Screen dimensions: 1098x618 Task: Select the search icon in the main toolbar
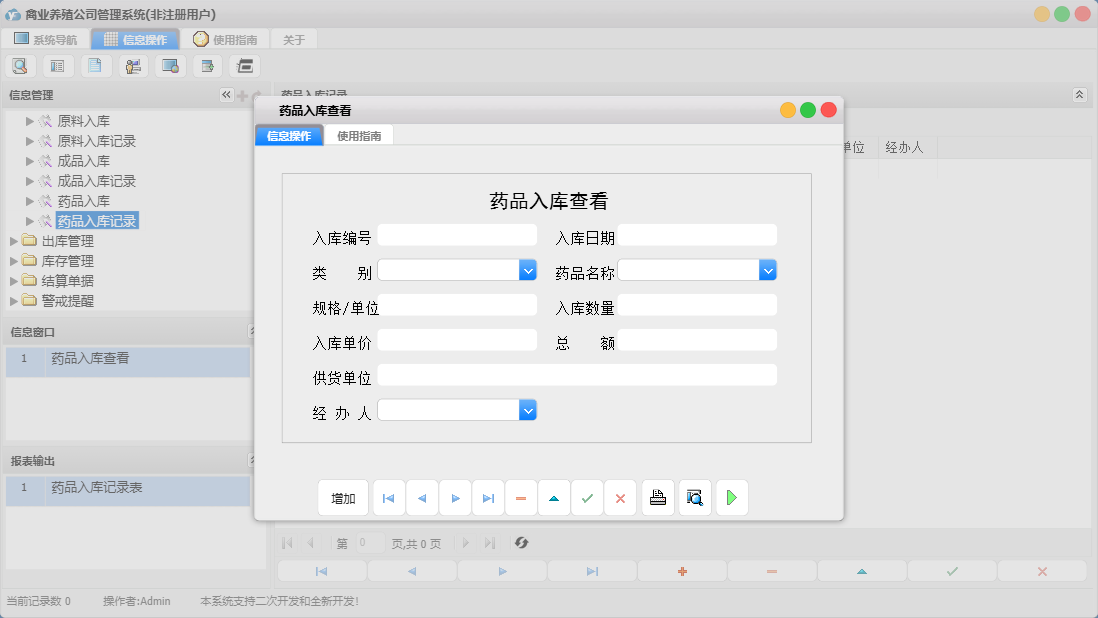20,65
